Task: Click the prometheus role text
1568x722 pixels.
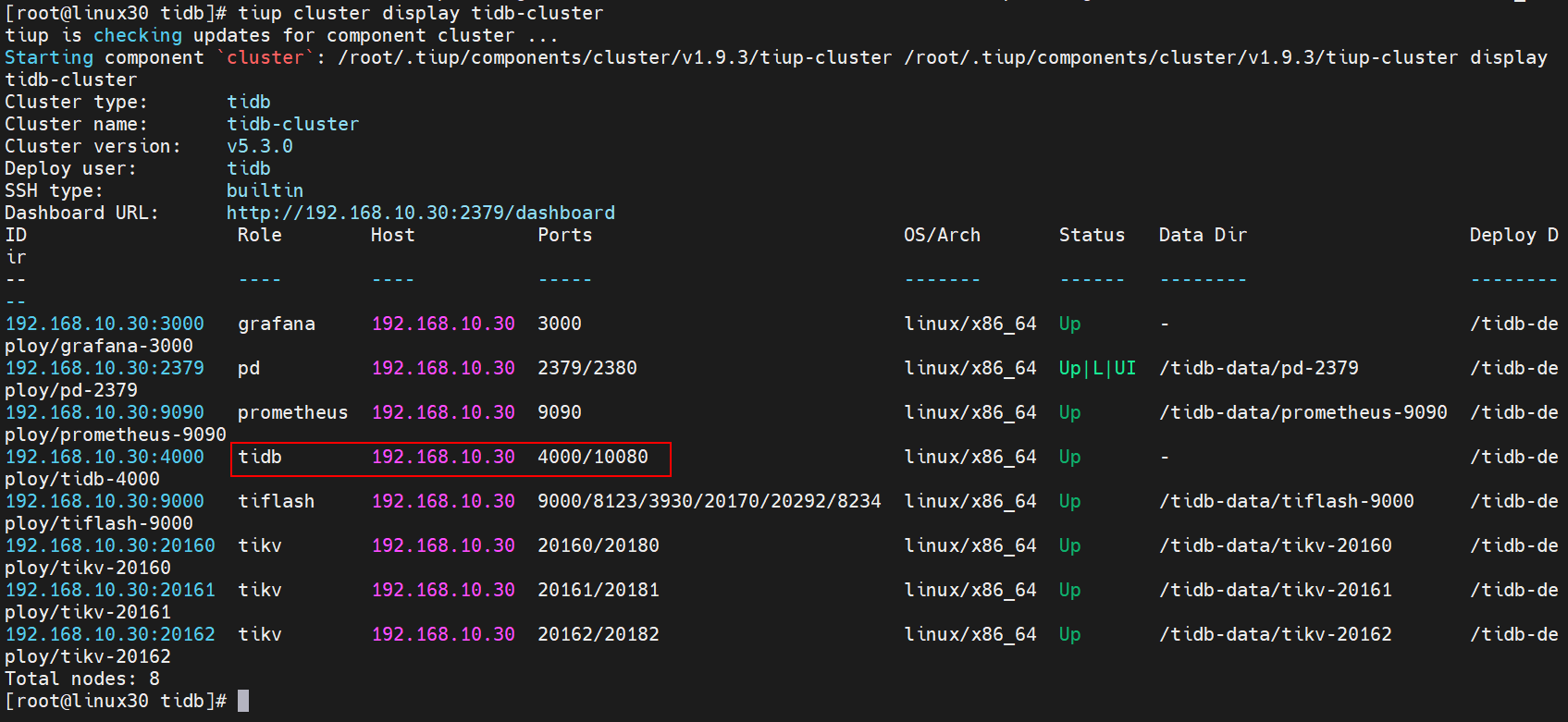Action: pos(293,412)
